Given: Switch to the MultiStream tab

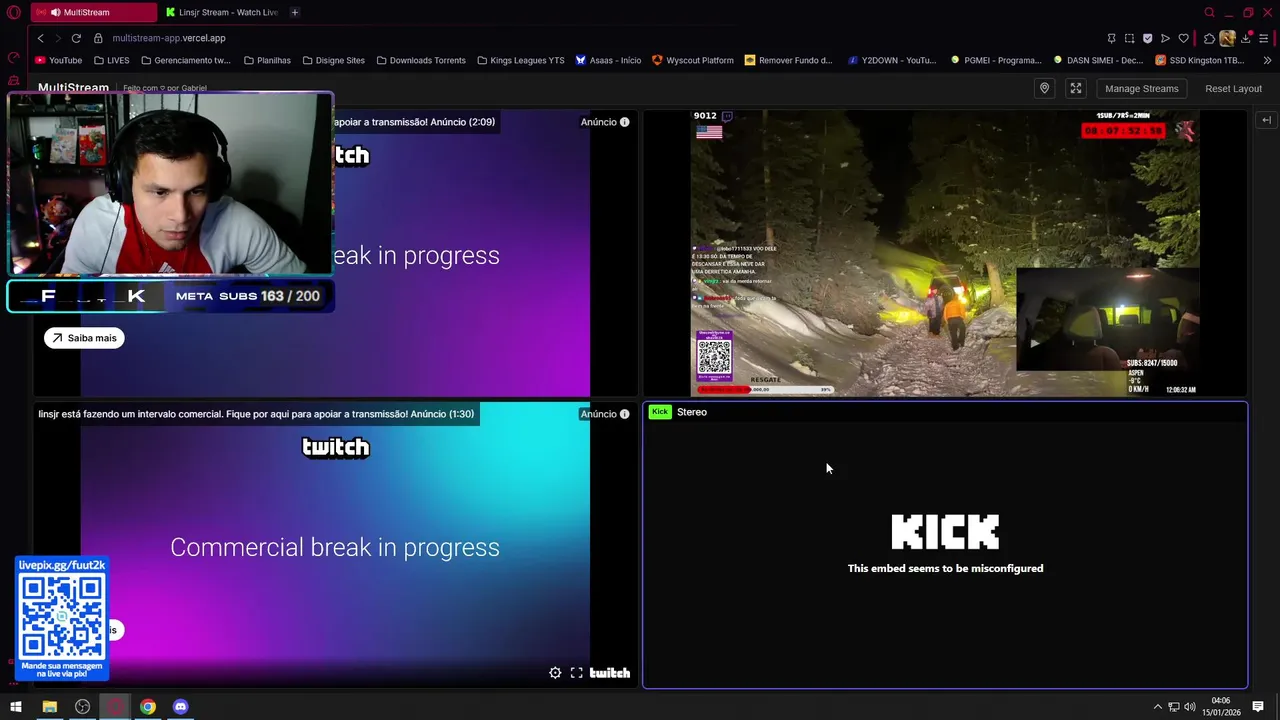Looking at the screenshot, I should click(93, 12).
